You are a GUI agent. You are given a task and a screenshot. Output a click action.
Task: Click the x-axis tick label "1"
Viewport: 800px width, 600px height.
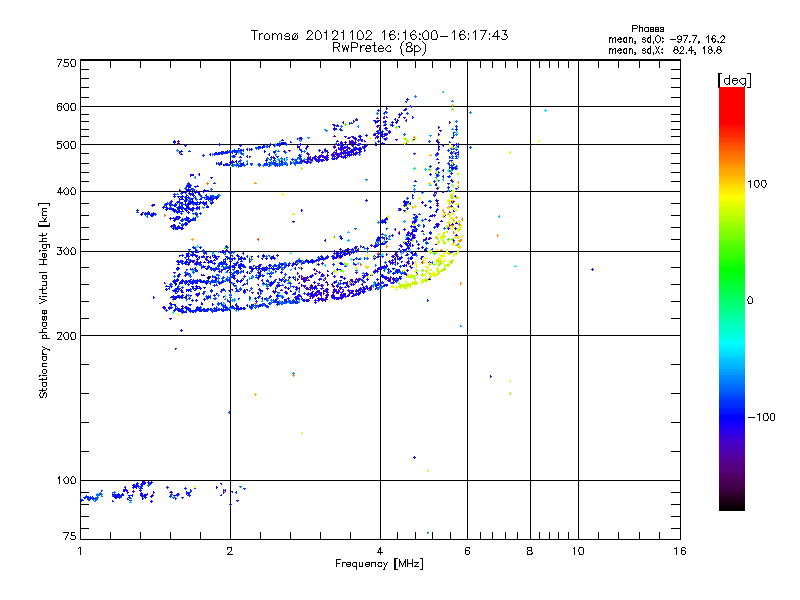80,551
